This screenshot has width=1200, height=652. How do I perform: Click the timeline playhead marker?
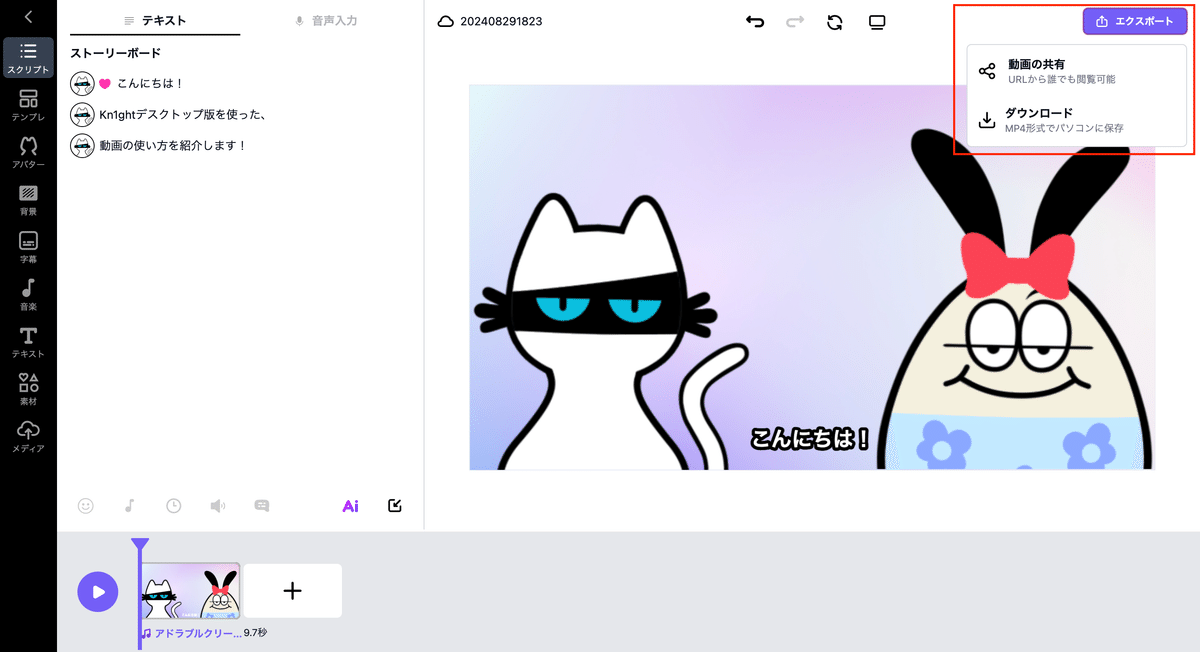141,545
